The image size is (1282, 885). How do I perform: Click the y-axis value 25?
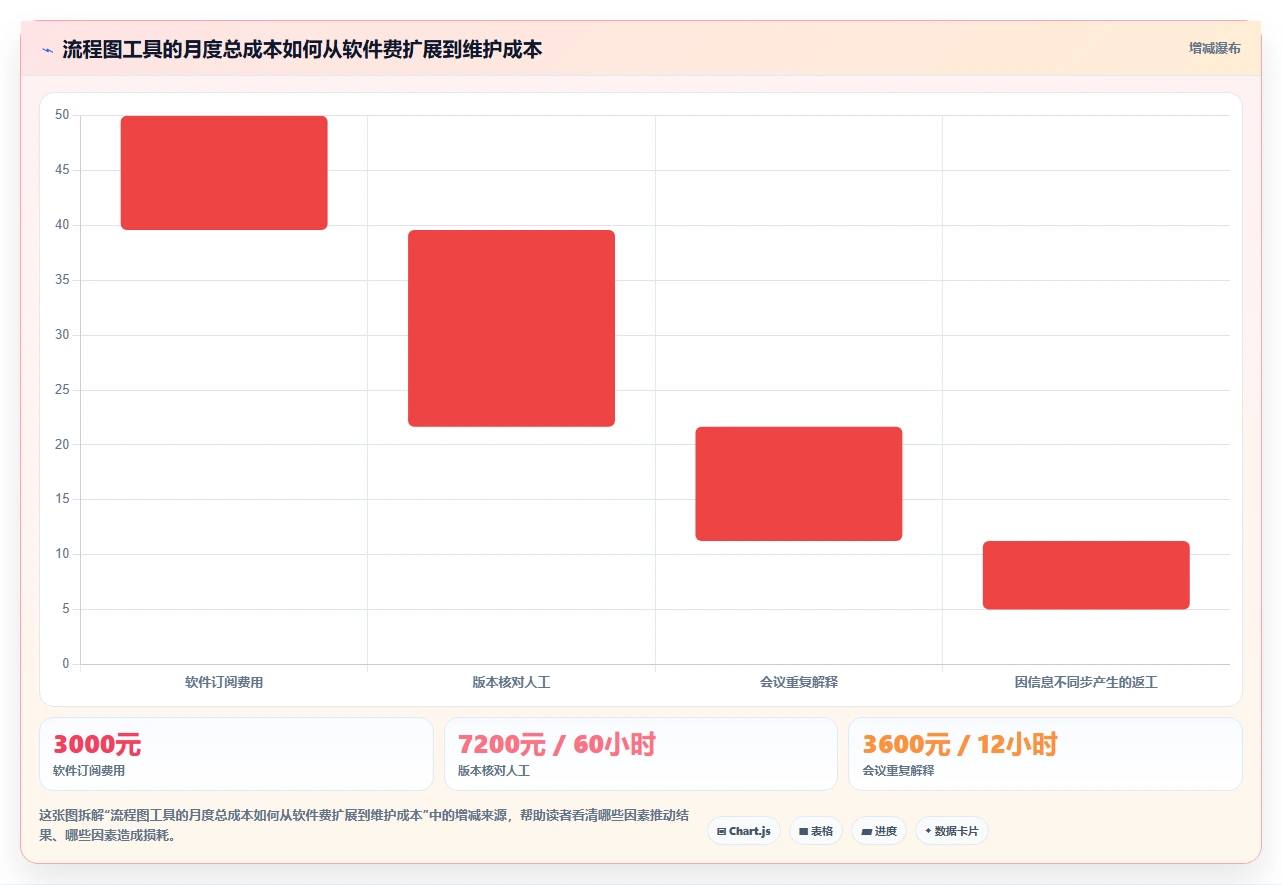tap(62, 389)
